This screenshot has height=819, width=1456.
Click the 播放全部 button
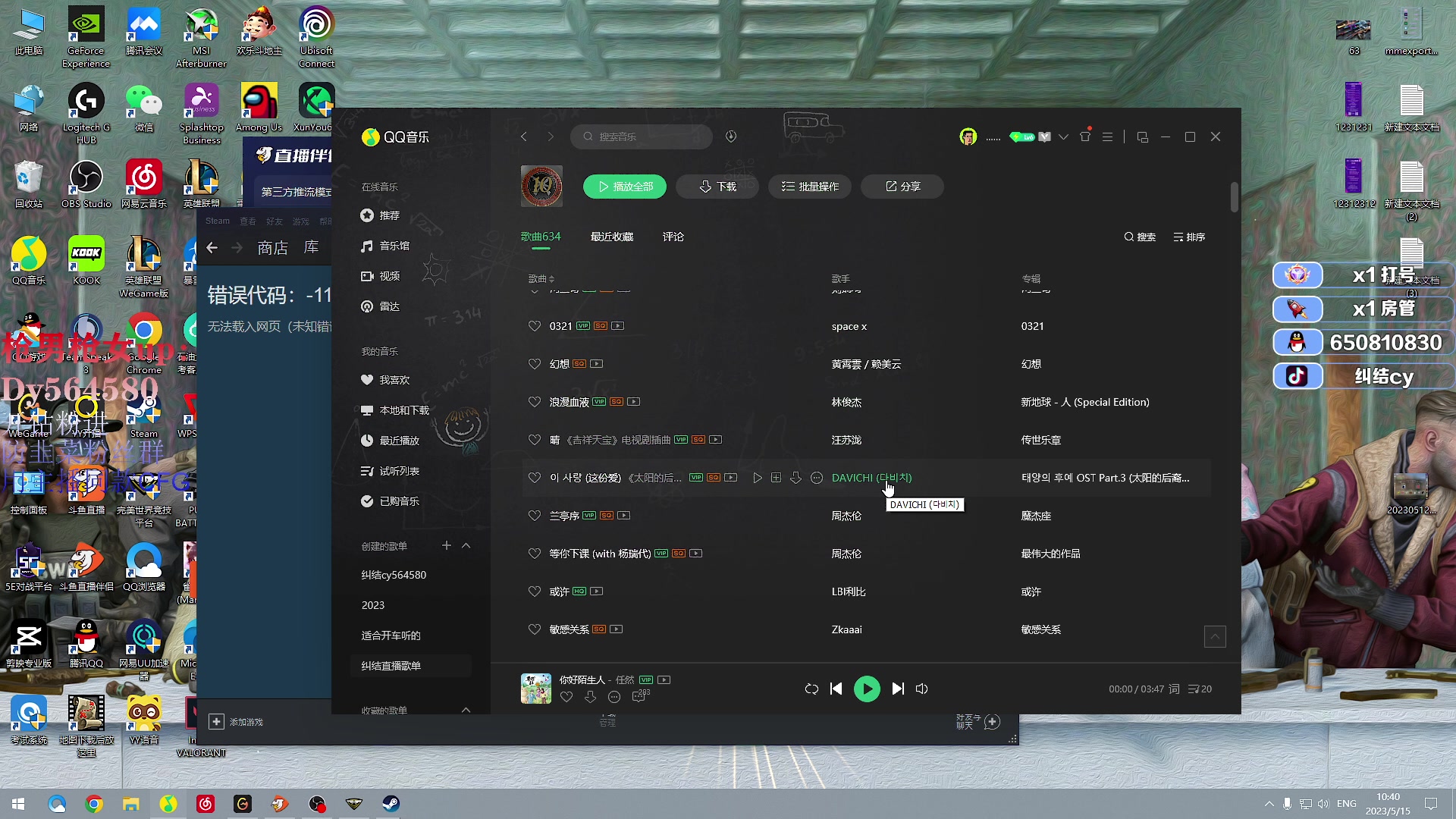click(x=625, y=187)
